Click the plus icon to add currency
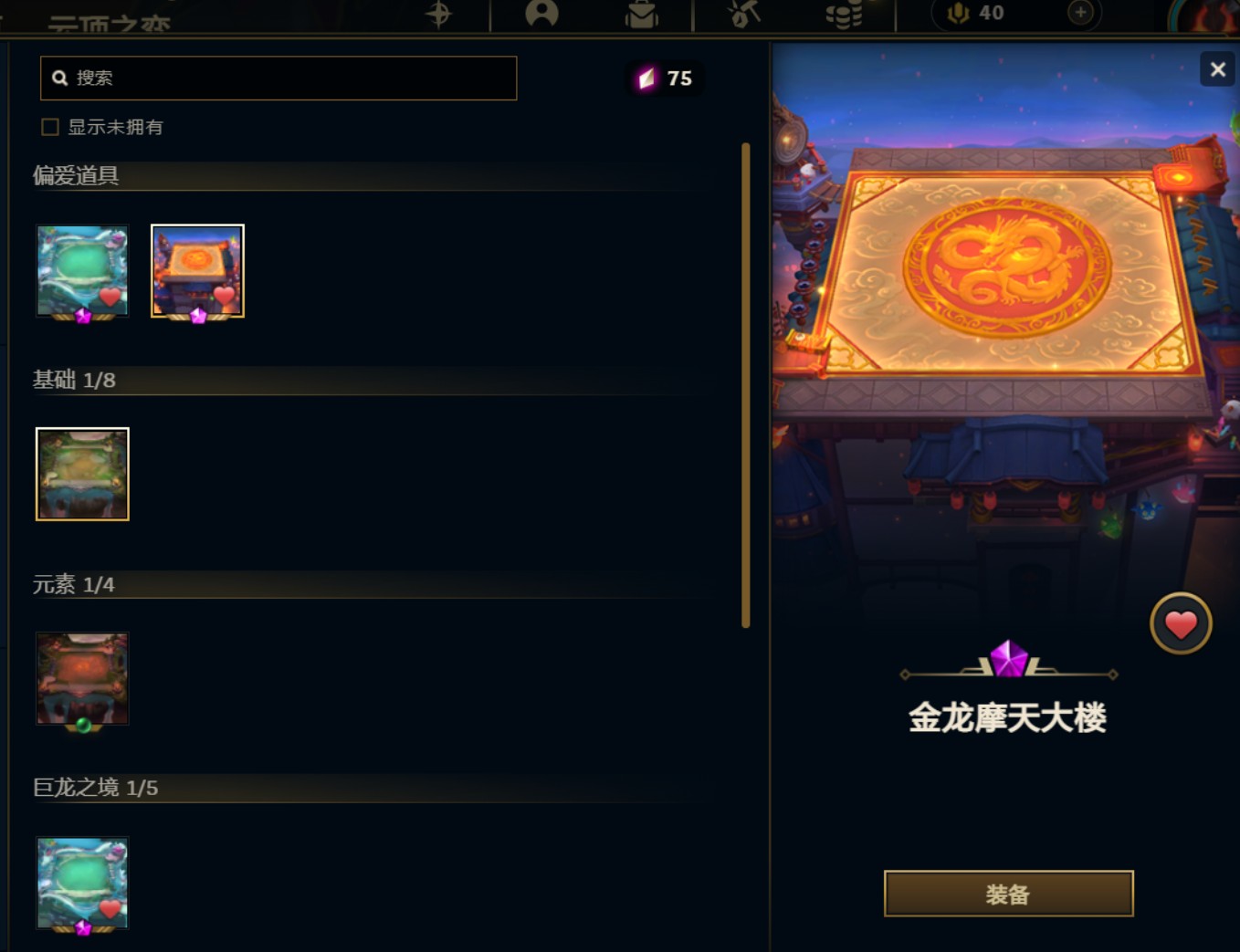 [x=1080, y=13]
